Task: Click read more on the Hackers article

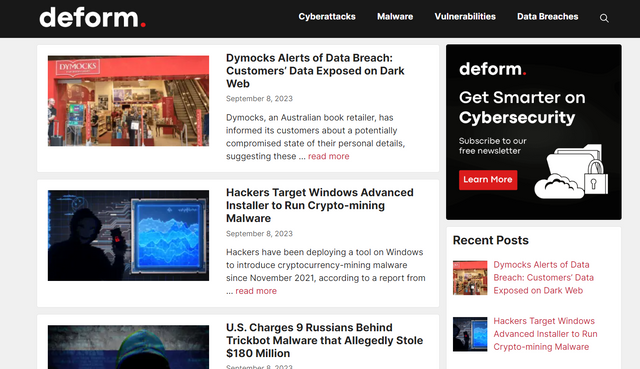Action: click(256, 291)
